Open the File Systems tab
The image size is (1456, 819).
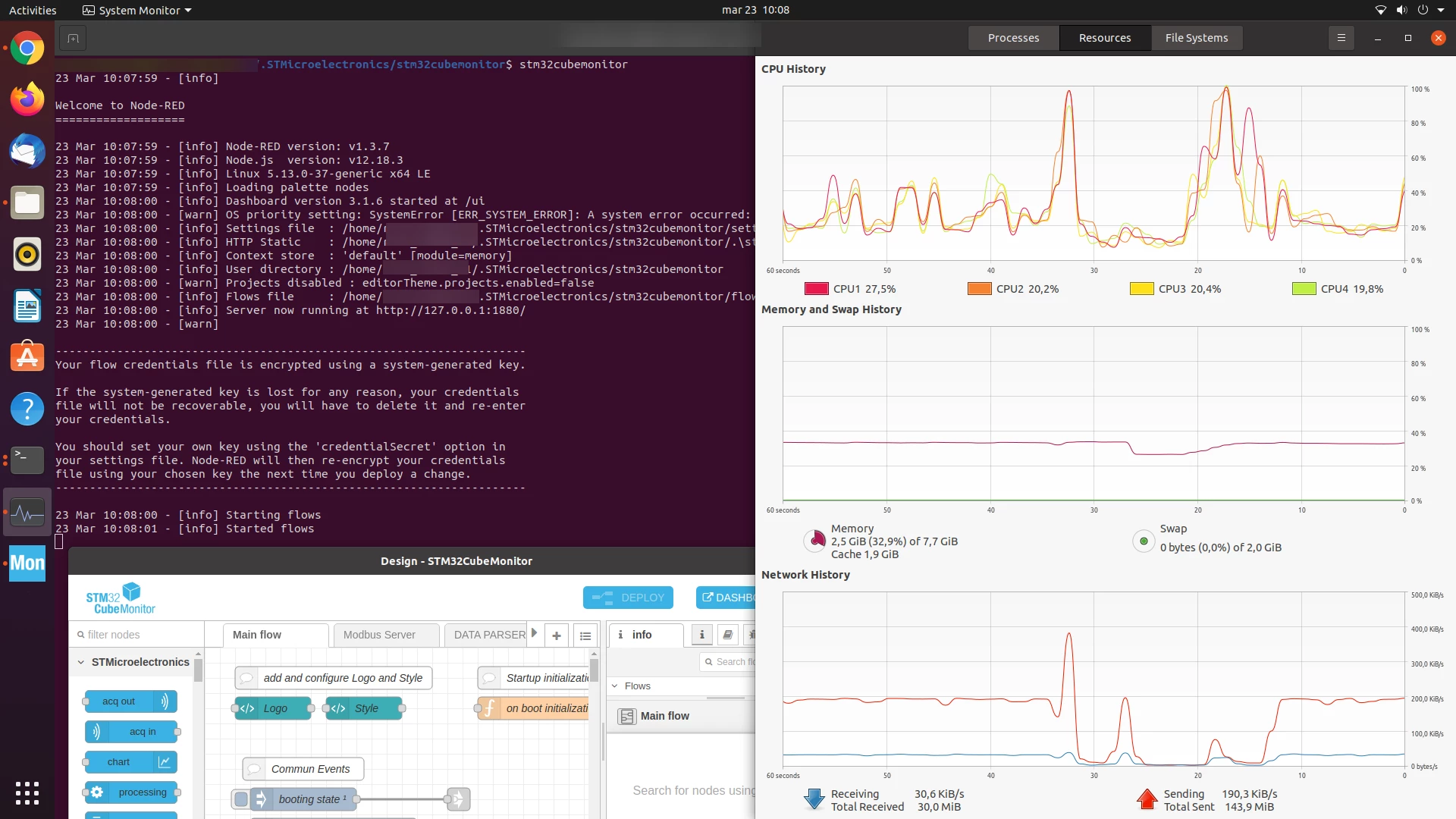[1197, 38]
